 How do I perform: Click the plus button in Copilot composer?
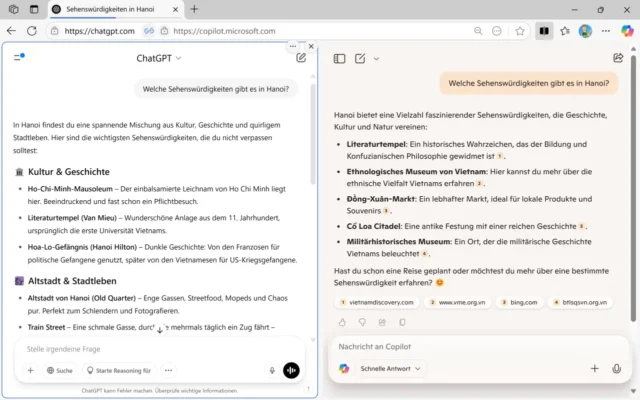coord(595,369)
